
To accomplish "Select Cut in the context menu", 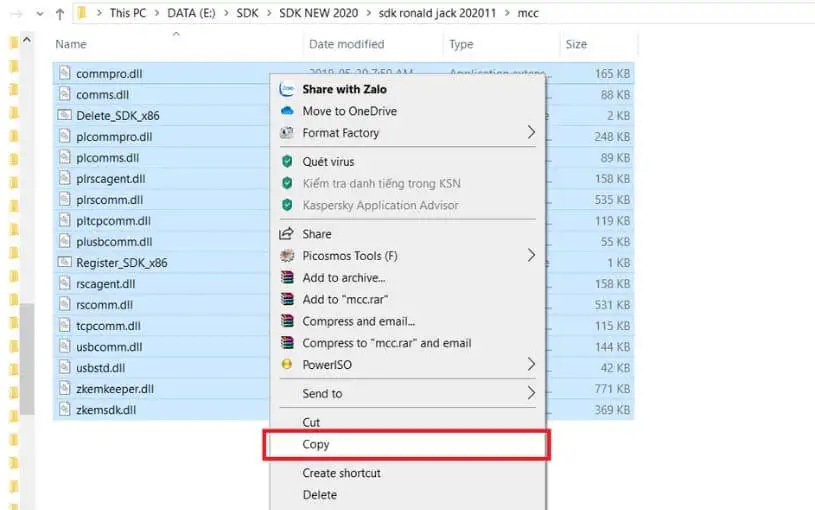I will point(311,423).
